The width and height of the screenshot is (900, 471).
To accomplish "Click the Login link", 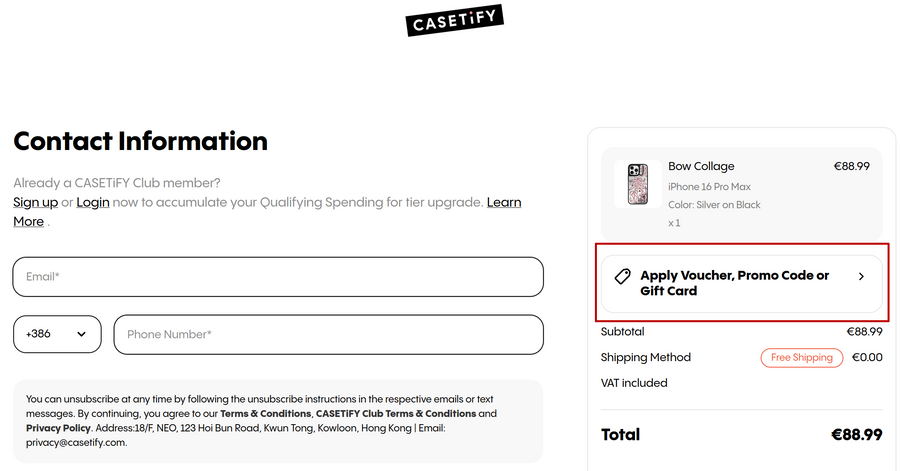I will [93, 202].
